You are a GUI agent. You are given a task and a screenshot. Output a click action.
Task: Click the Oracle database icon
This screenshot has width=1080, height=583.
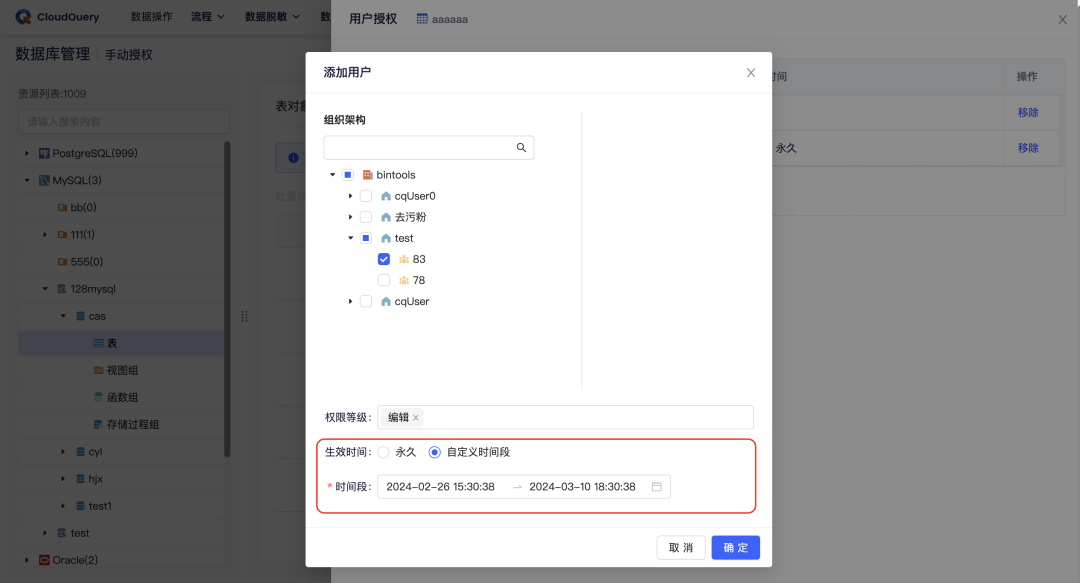click(x=44, y=560)
